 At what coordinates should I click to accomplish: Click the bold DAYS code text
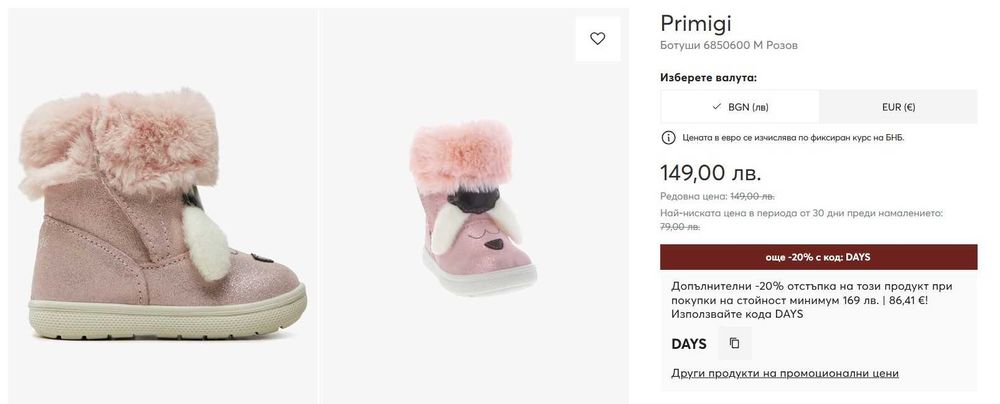click(x=689, y=344)
